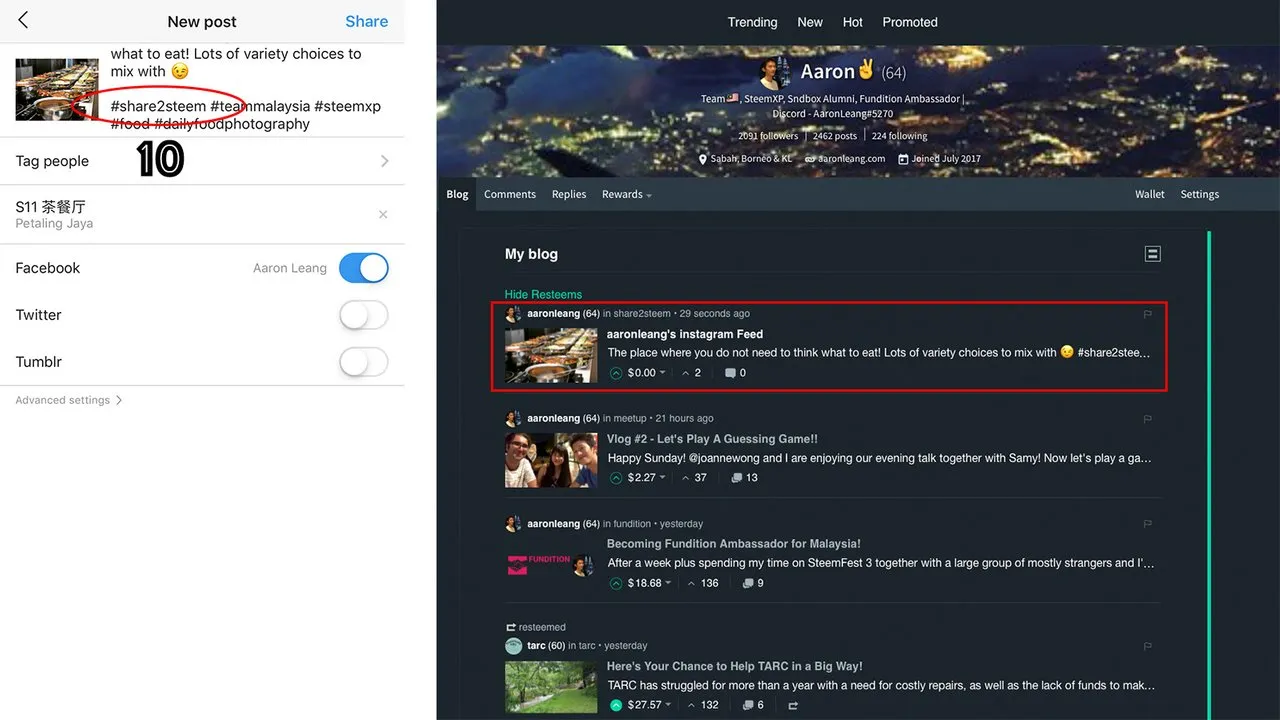This screenshot has width=1280, height=720.
Task: Share the new Instagram post
Action: click(366, 21)
